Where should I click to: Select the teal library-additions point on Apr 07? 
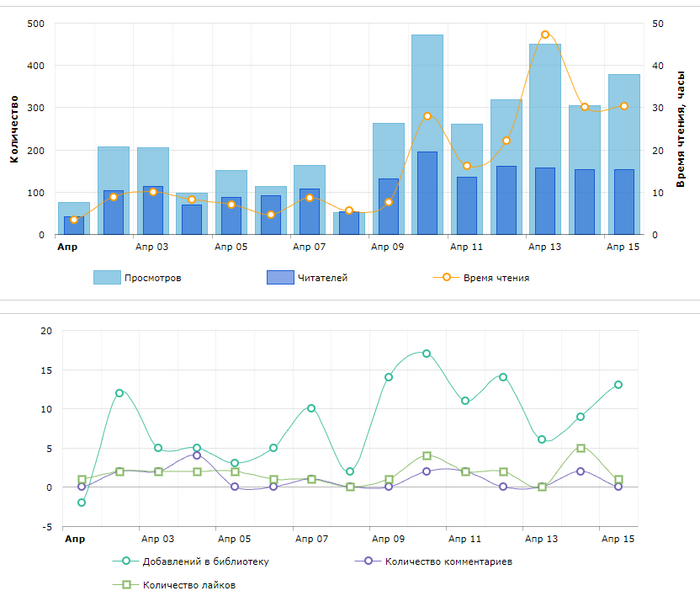[311, 408]
